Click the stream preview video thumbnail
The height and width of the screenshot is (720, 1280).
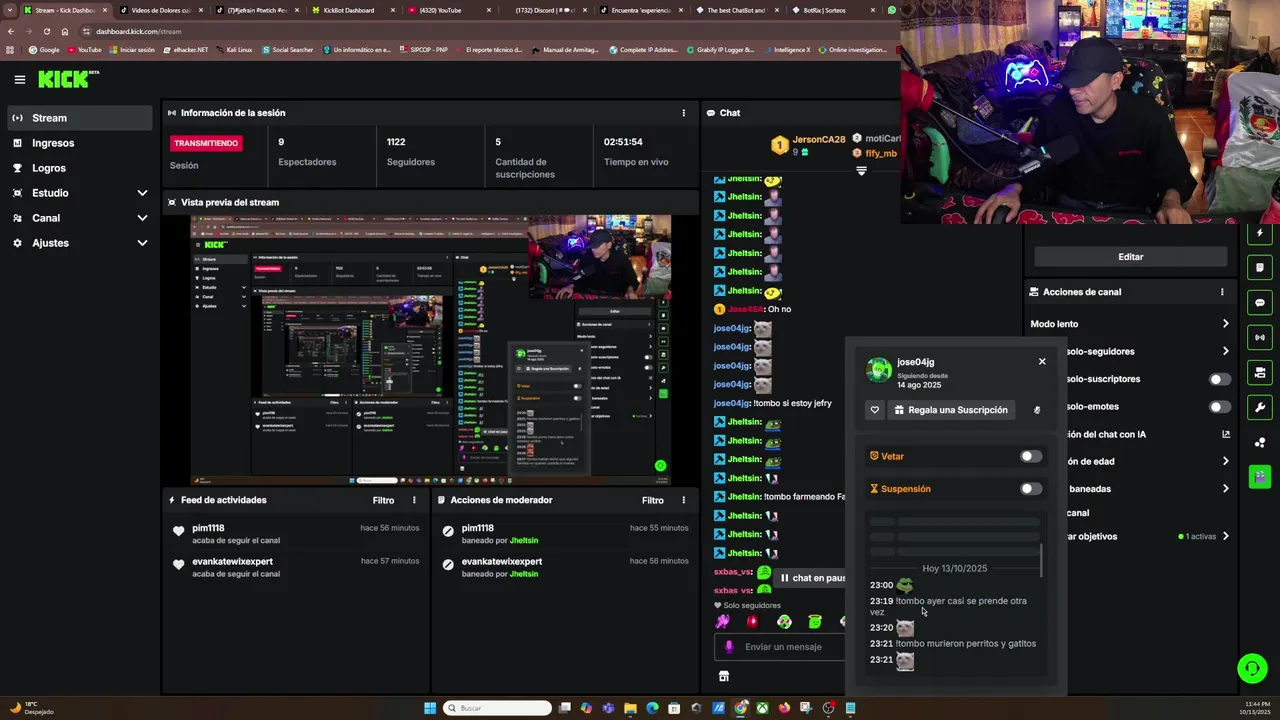tap(431, 349)
